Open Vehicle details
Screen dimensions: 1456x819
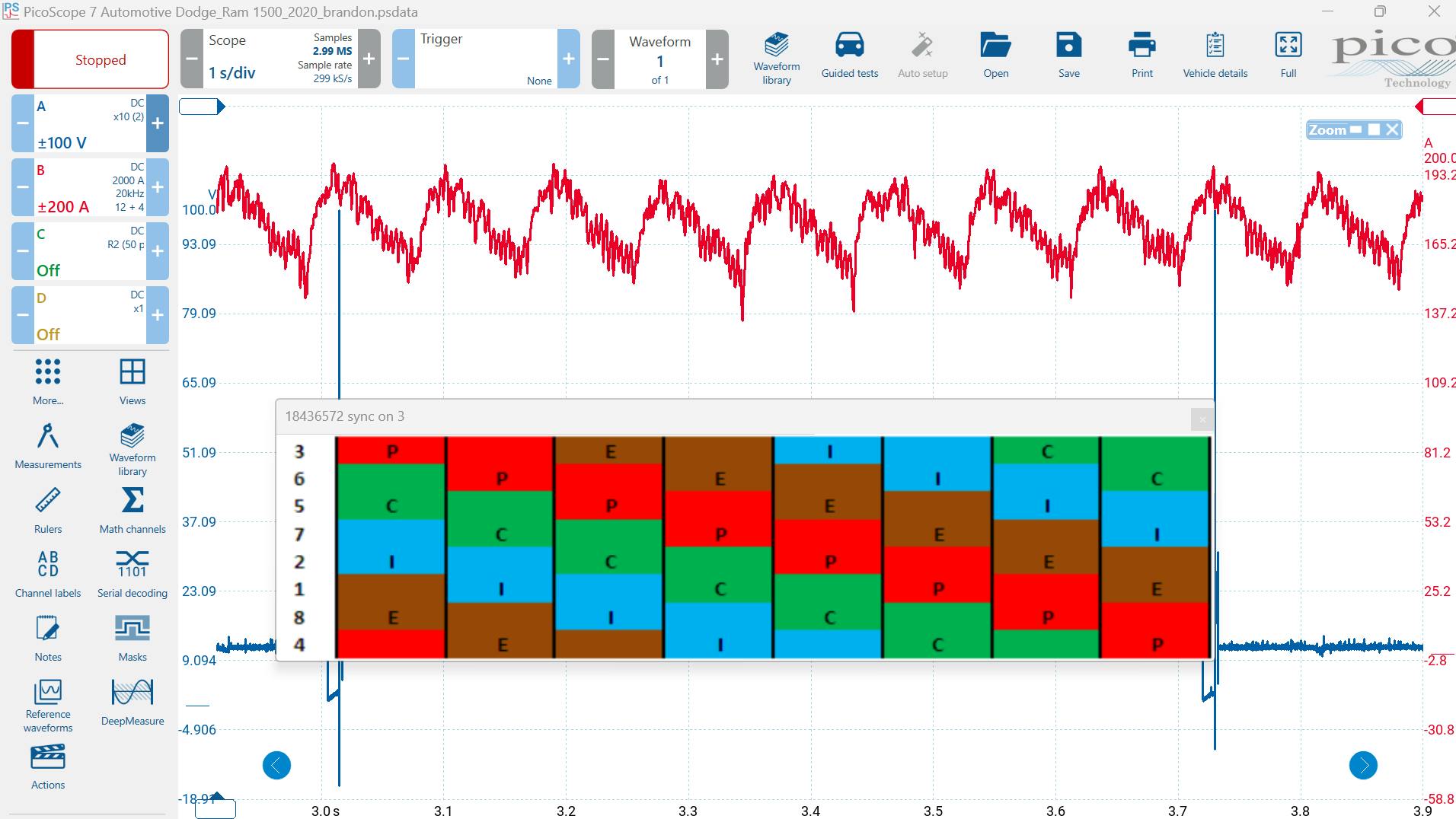tap(1215, 55)
